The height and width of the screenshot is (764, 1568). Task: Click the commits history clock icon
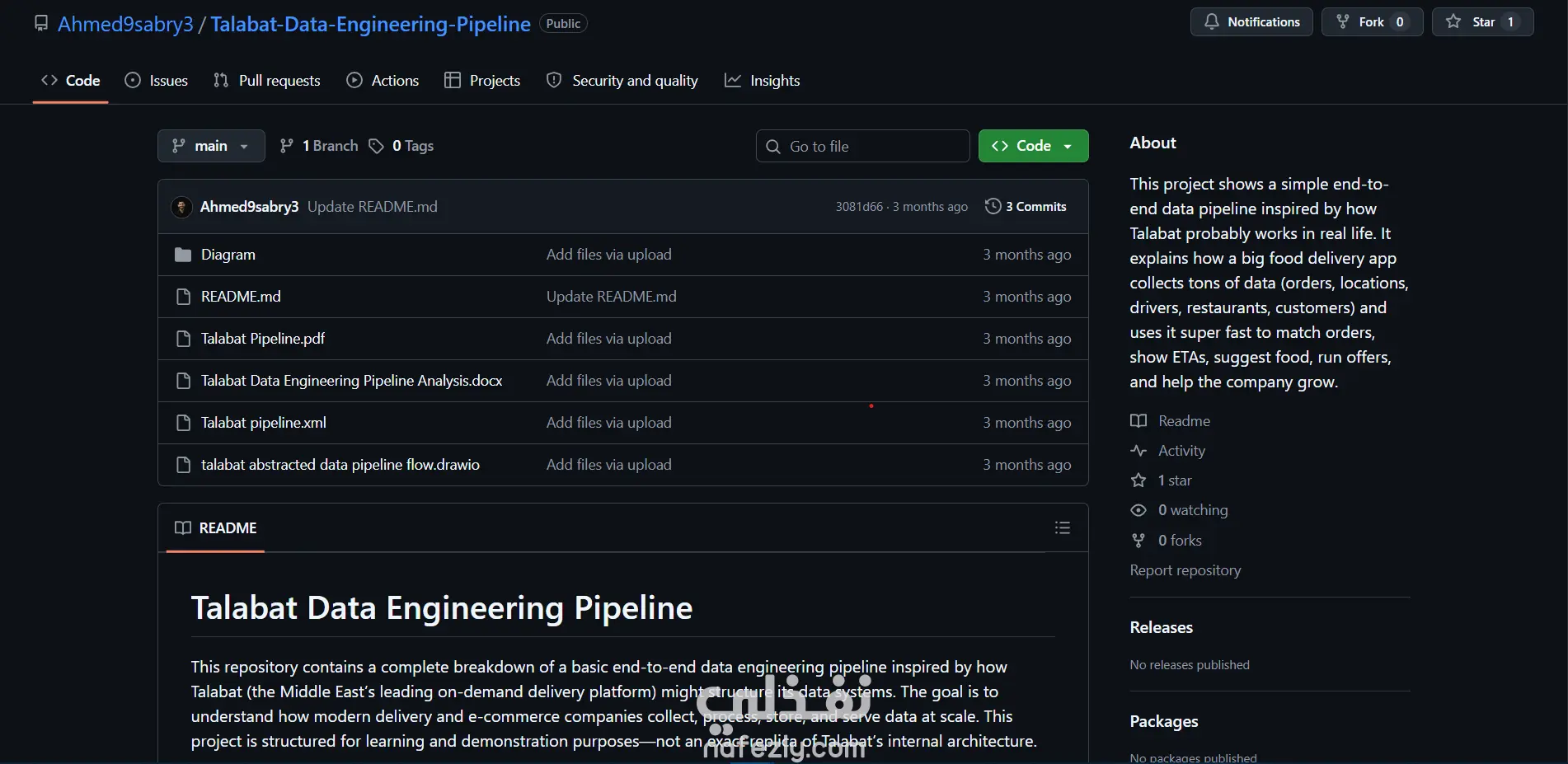(993, 206)
